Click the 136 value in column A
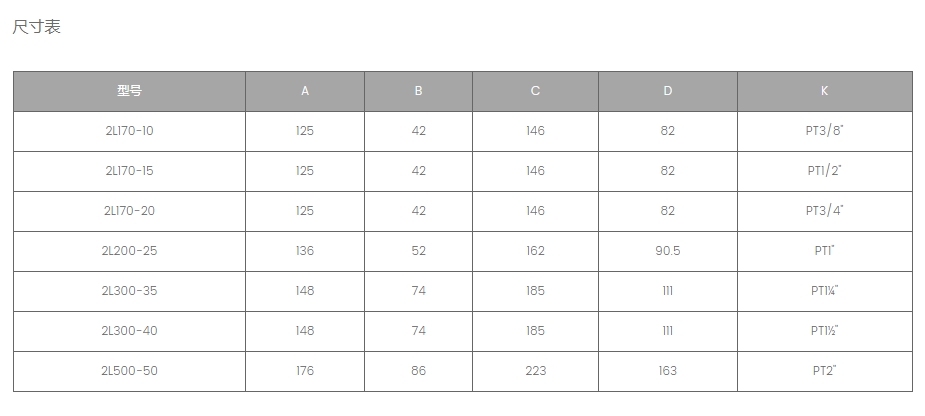Image resolution: width=925 pixels, height=416 pixels. [305, 251]
